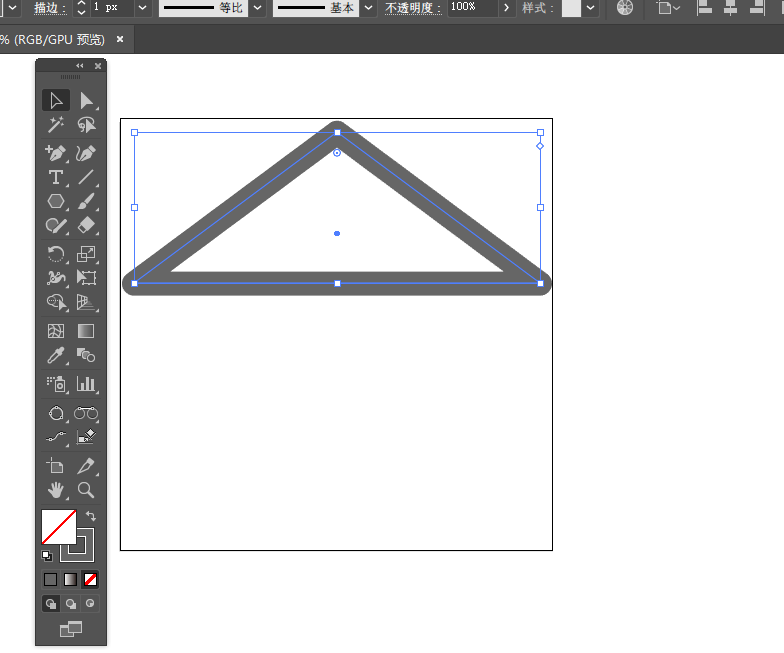This screenshot has height=653, width=784.
Task: Select the Magic Wand tool
Action: 56,126
